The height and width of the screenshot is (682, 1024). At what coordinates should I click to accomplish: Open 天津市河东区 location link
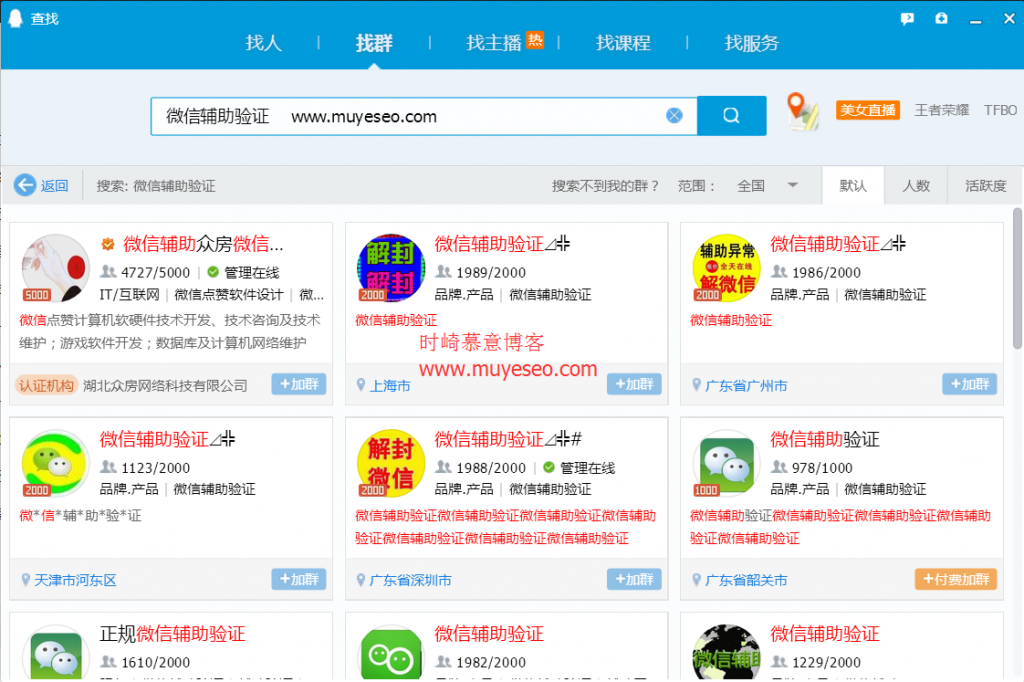click(75, 580)
